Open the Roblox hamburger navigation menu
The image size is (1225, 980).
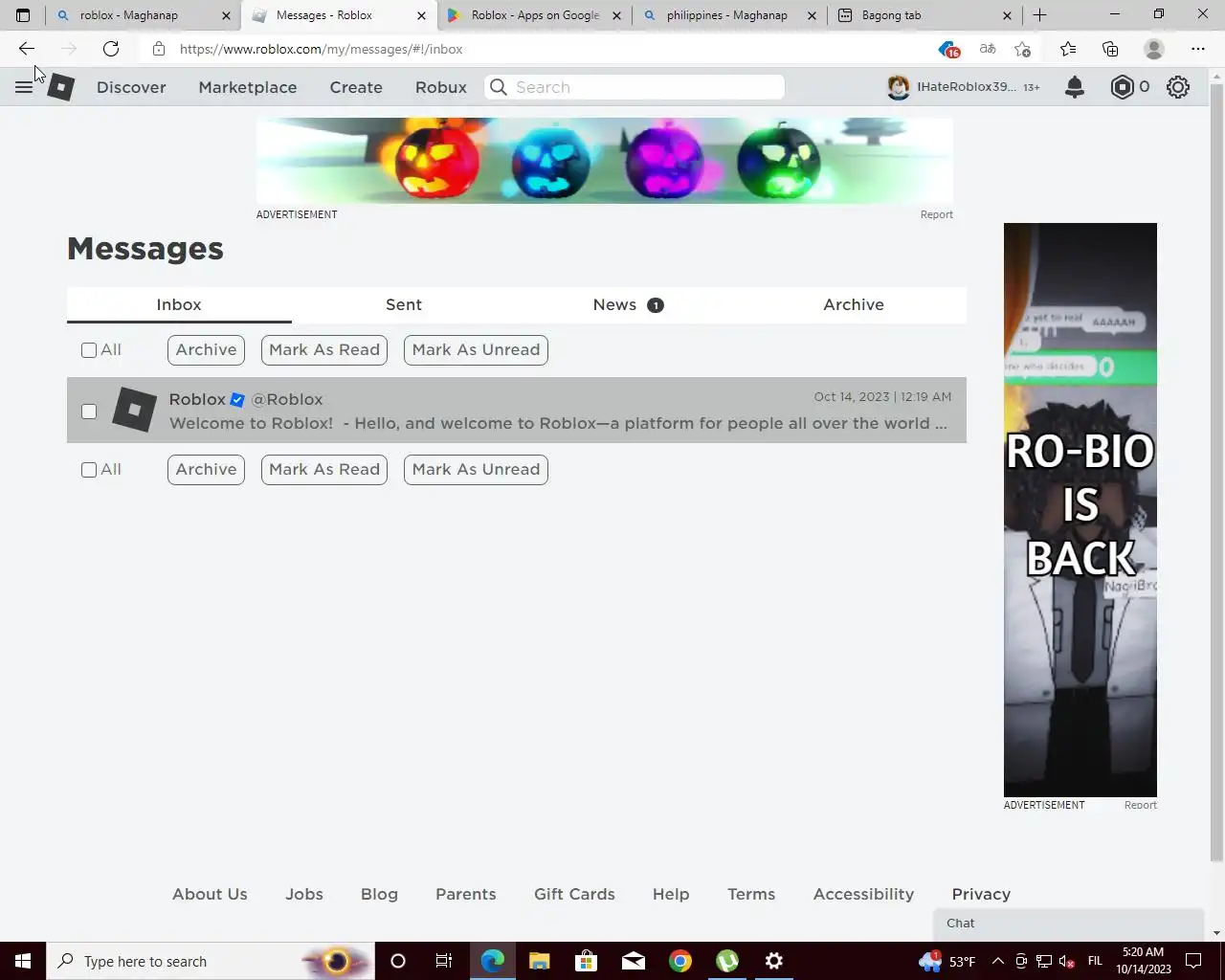(24, 87)
